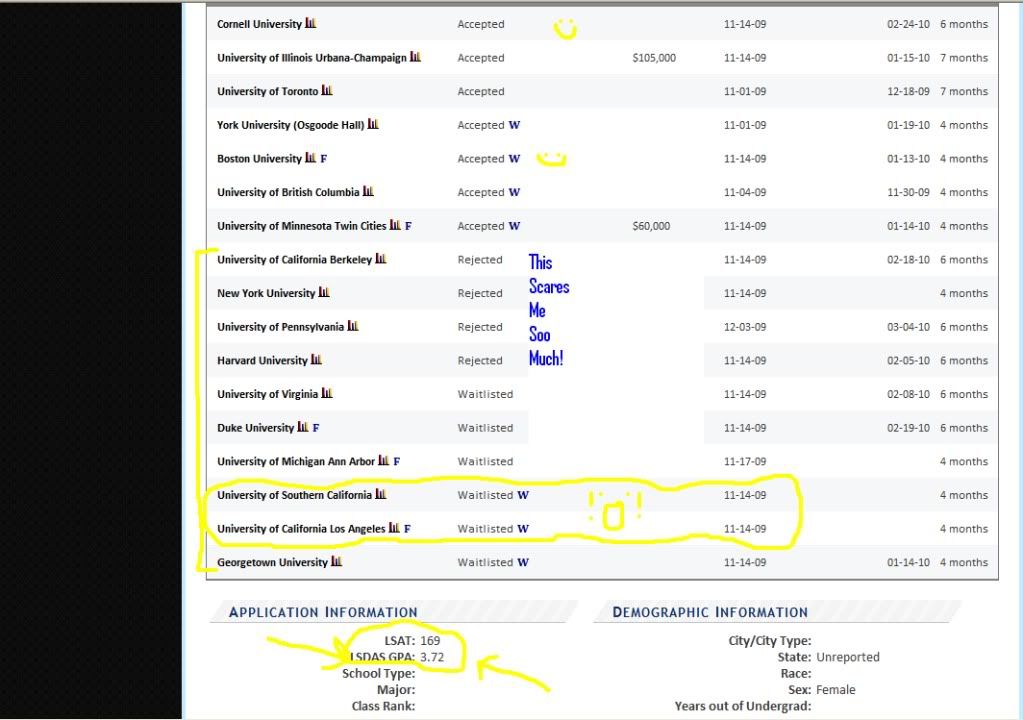Click the $60,000 scholarship amount
Image resolution: width=1023 pixels, height=720 pixels.
click(651, 226)
